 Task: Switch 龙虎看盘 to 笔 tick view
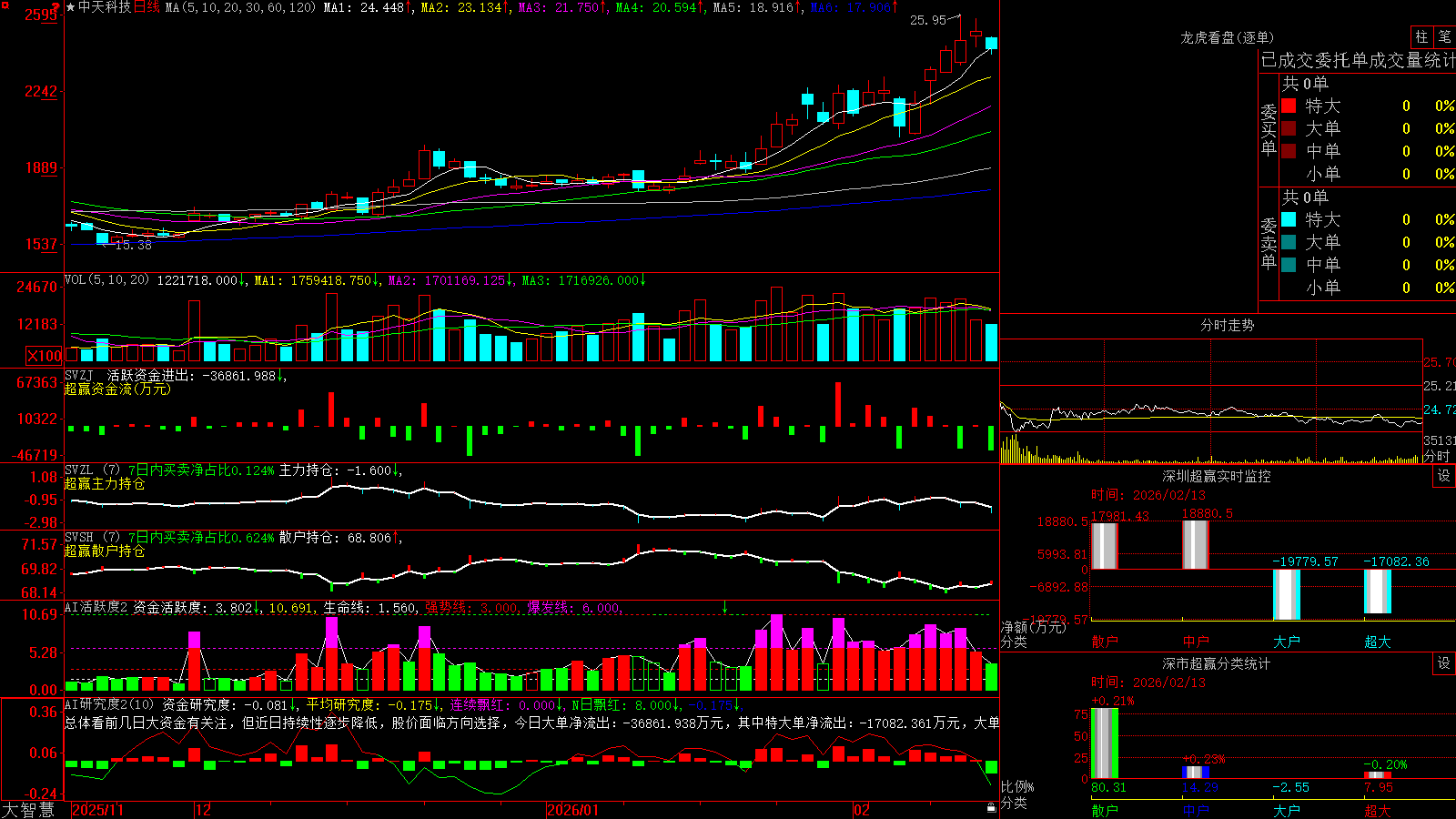[x=1444, y=36]
